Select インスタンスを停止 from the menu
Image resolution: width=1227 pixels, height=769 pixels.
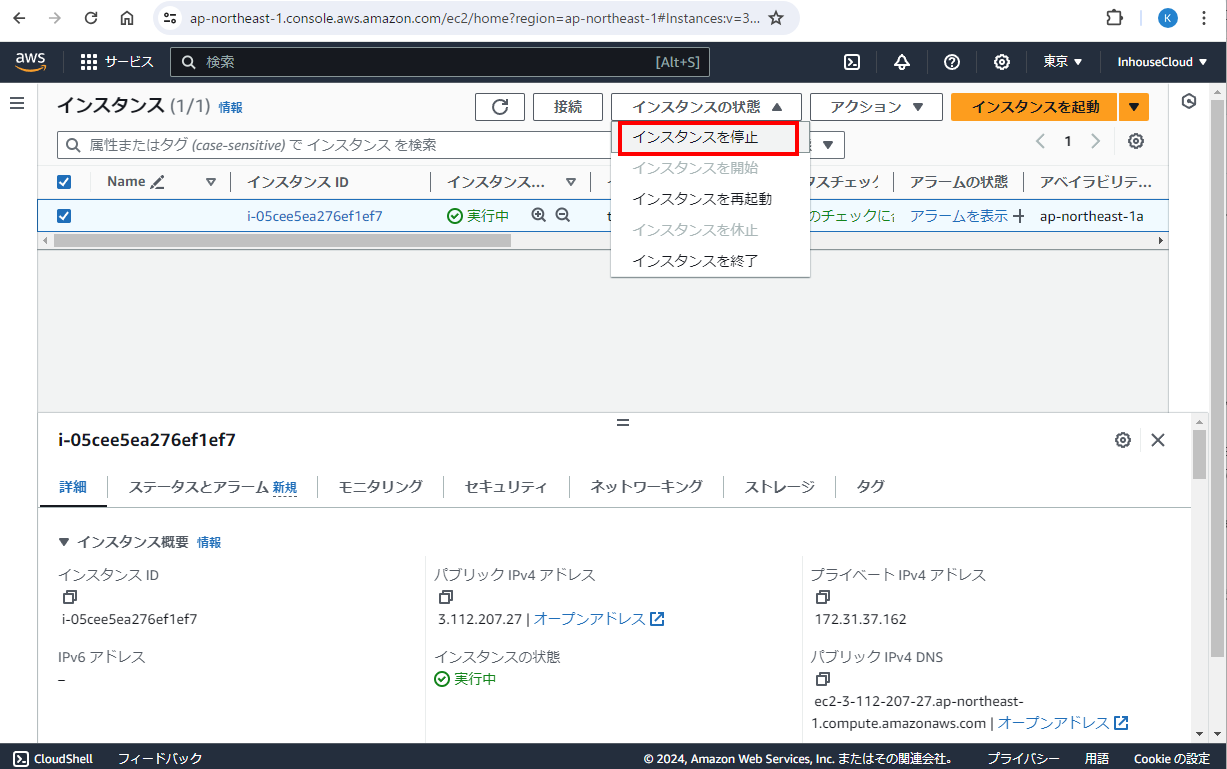(x=708, y=137)
